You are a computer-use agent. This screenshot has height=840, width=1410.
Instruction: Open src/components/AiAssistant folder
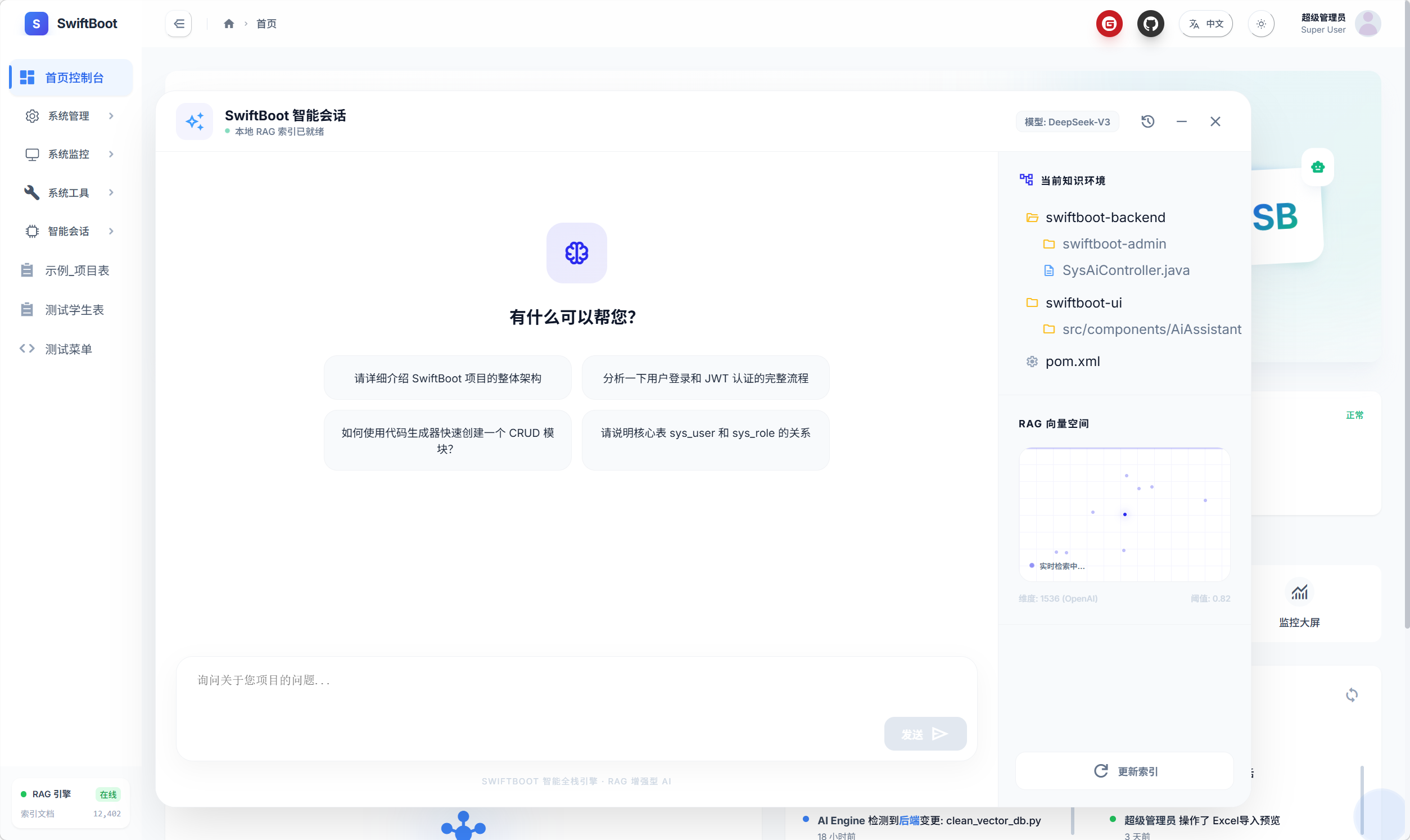click(x=1141, y=329)
